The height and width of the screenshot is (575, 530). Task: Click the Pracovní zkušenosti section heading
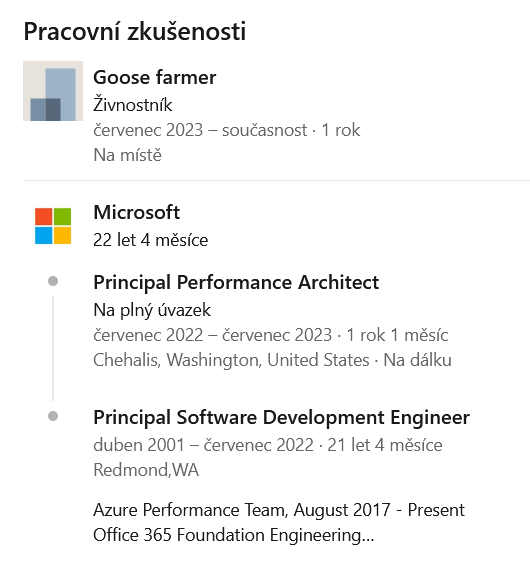pyautogui.click(x=135, y=32)
